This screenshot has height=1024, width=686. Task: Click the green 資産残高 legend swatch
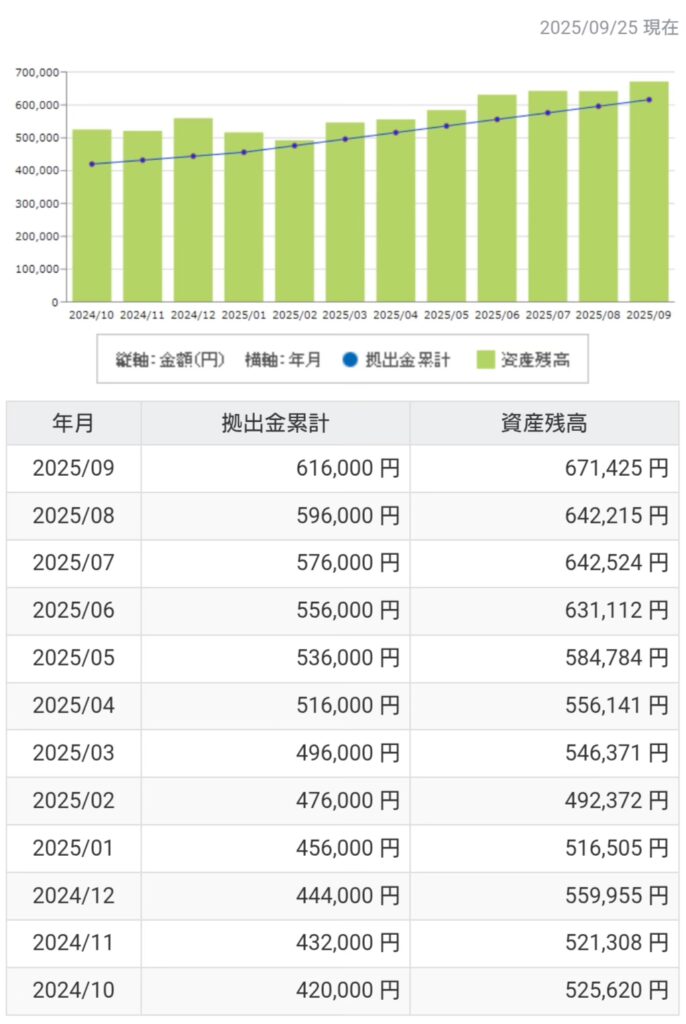coord(486,360)
